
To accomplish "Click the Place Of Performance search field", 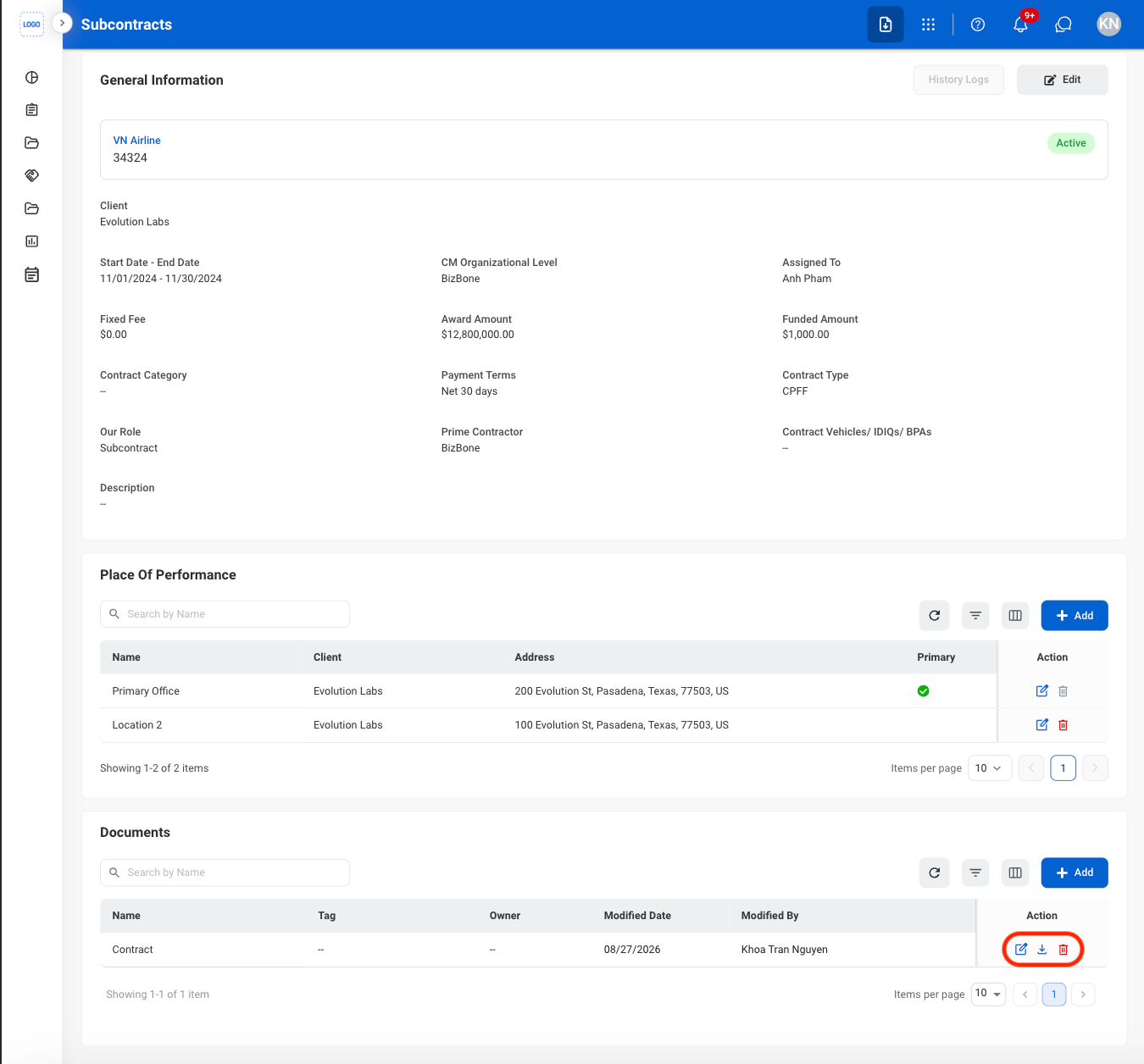I will click(225, 614).
